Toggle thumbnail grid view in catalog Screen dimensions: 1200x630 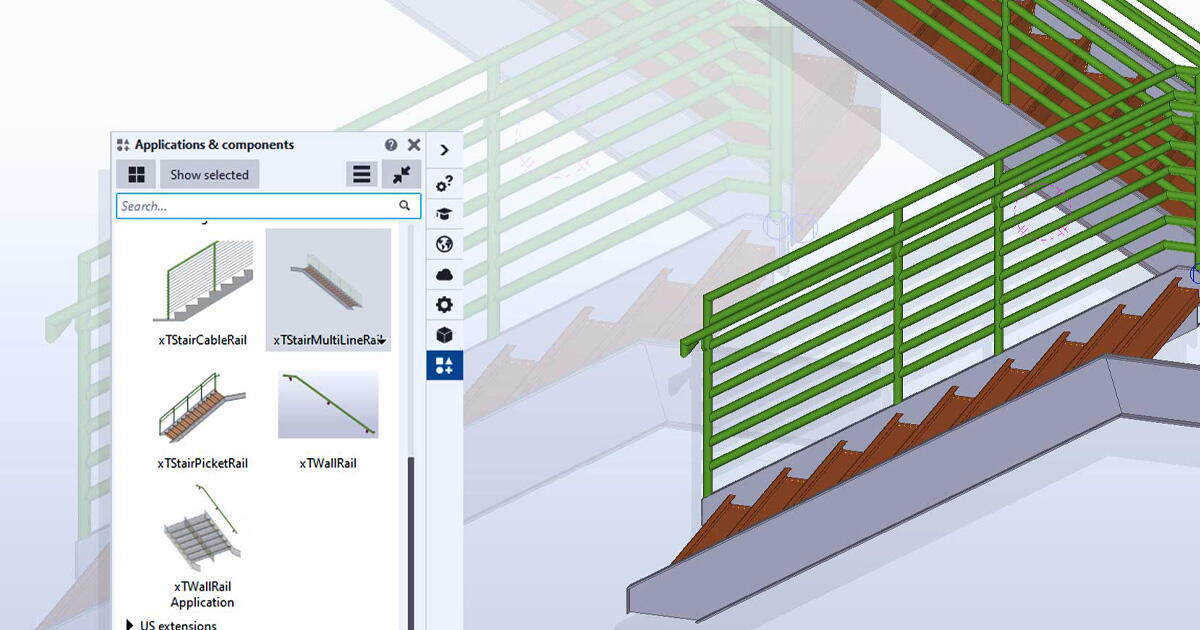coord(136,173)
